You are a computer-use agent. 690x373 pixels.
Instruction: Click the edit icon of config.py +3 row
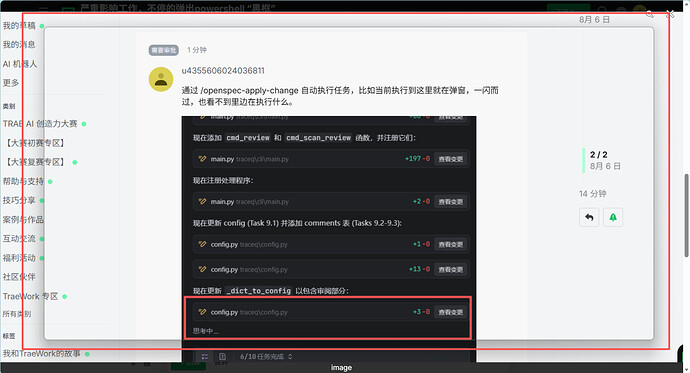202,312
